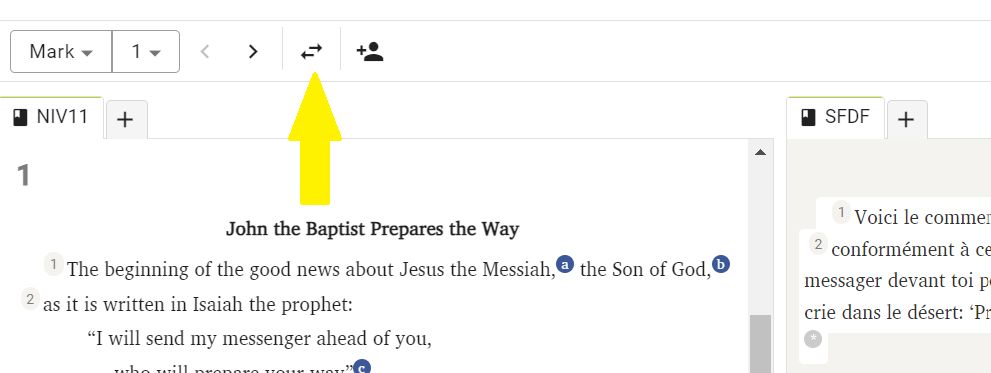
Task: Add new tab next to SFDF
Action: [907, 119]
